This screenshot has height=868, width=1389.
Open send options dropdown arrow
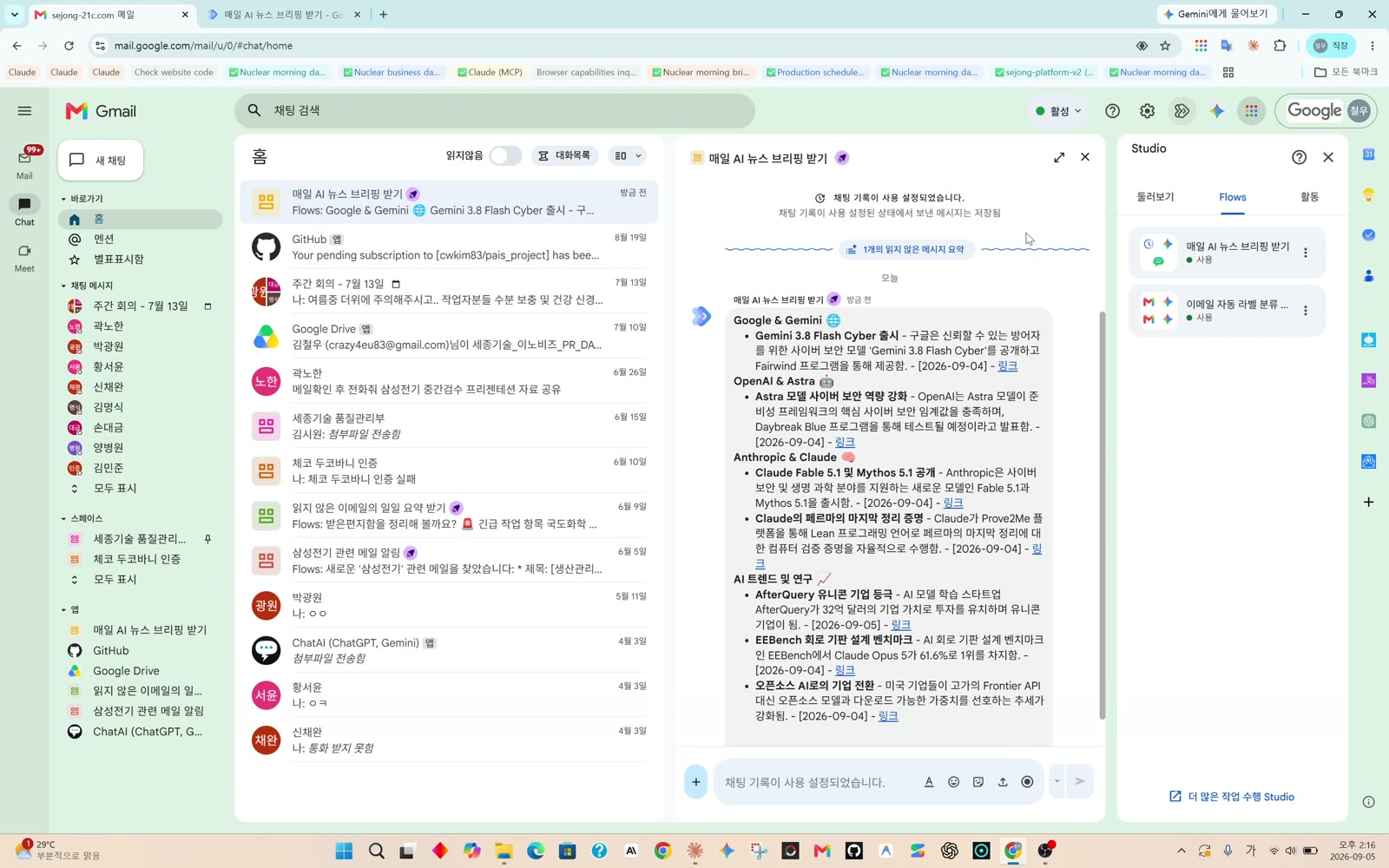[x=1057, y=782]
